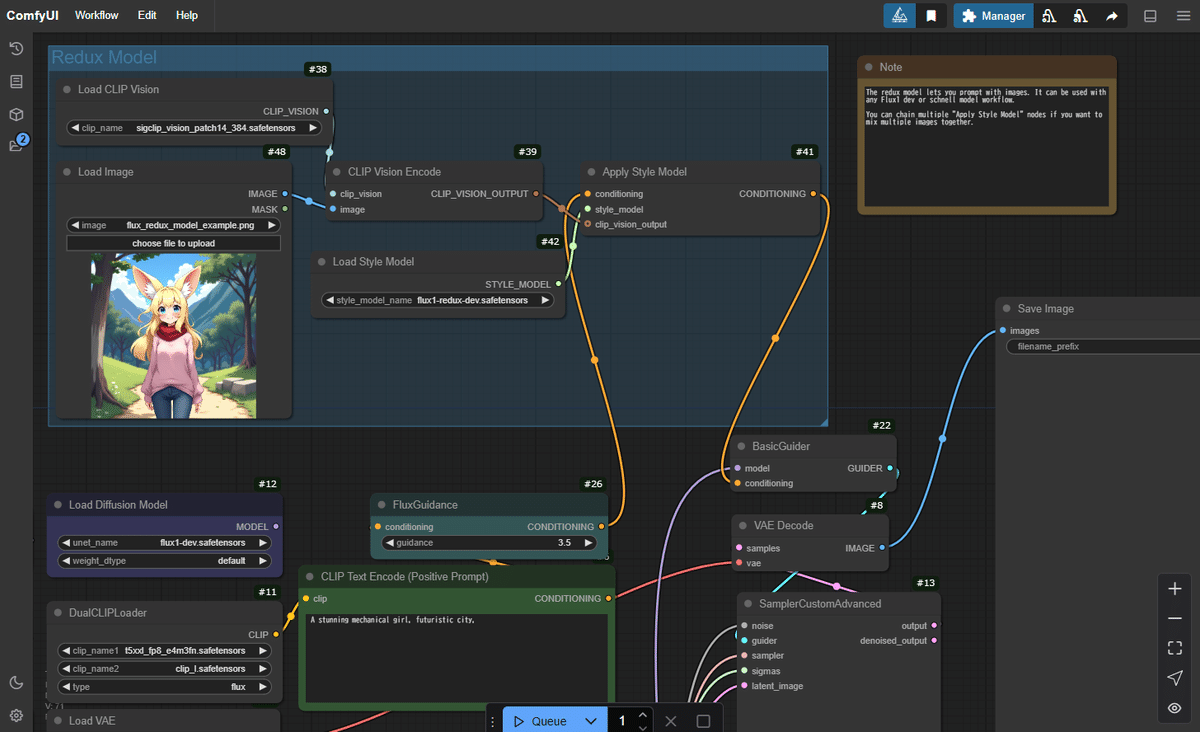The width and height of the screenshot is (1200, 732).
Task: Toggle the bottom panel icon near top right
Action: tap(1149, 15)
